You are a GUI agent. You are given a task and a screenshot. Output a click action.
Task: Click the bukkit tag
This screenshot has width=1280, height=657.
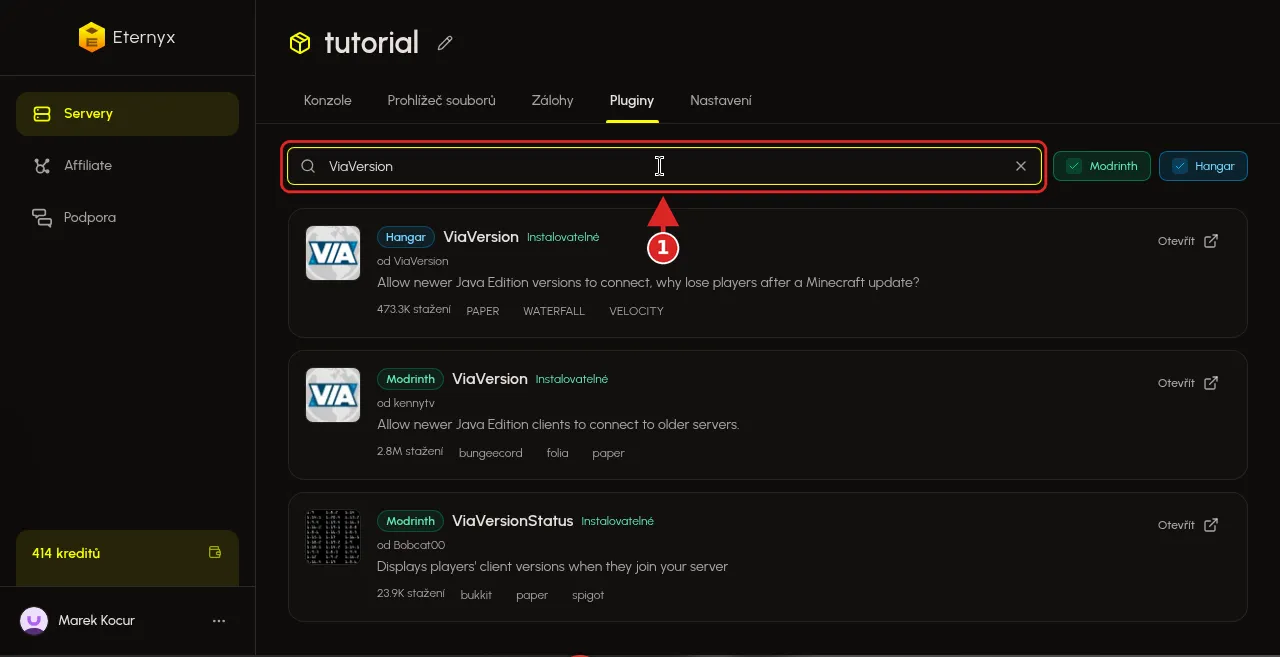pos(476,595)
